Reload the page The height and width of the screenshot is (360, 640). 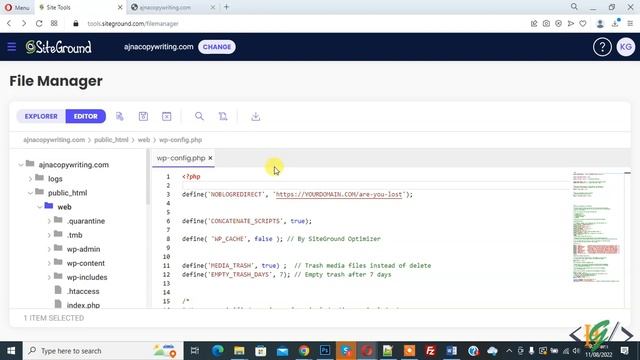[39, 24]
